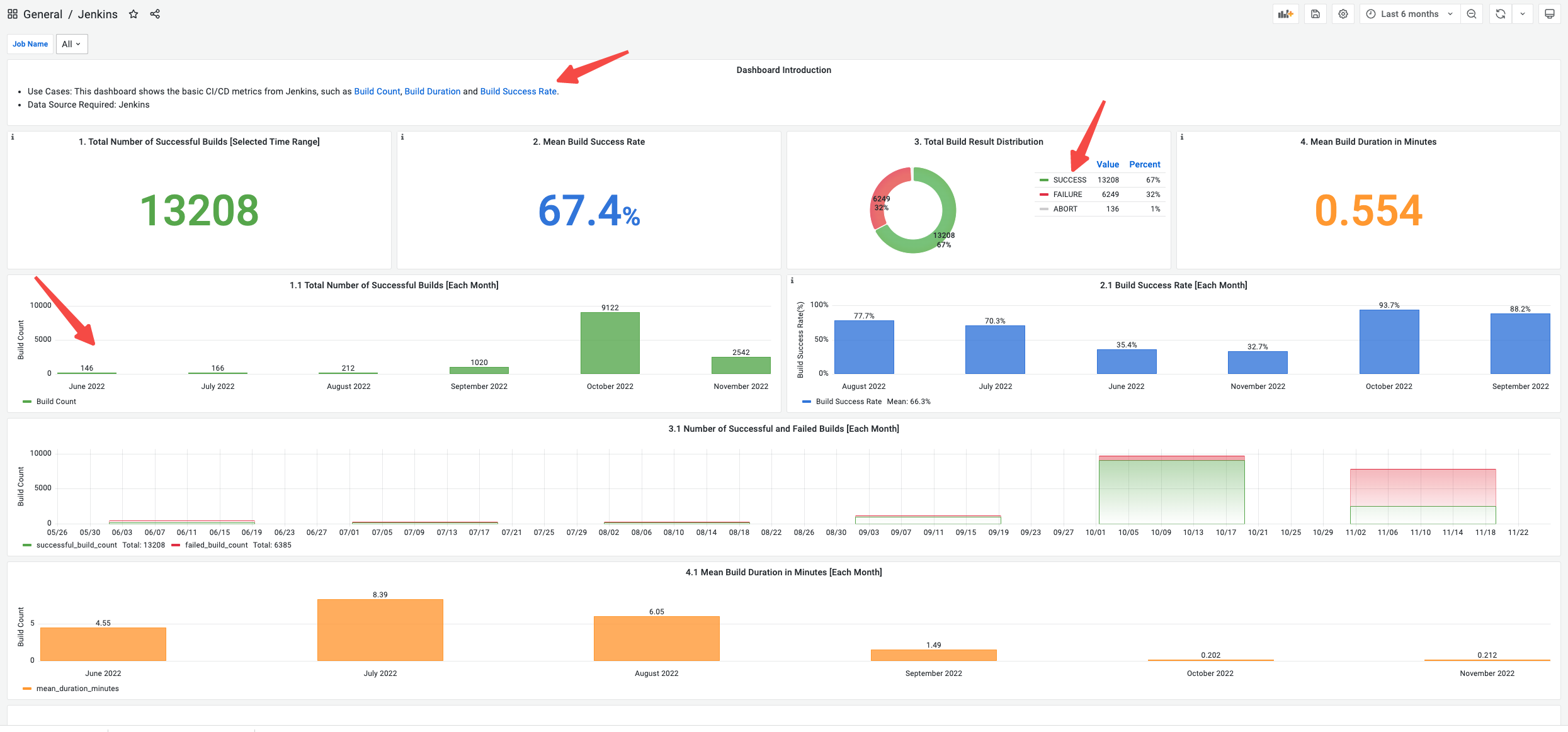This screenshot has height=732, width=1568.
Task: Toggle SUCCESS series in pie legend
Action: tap(1069, 180)
